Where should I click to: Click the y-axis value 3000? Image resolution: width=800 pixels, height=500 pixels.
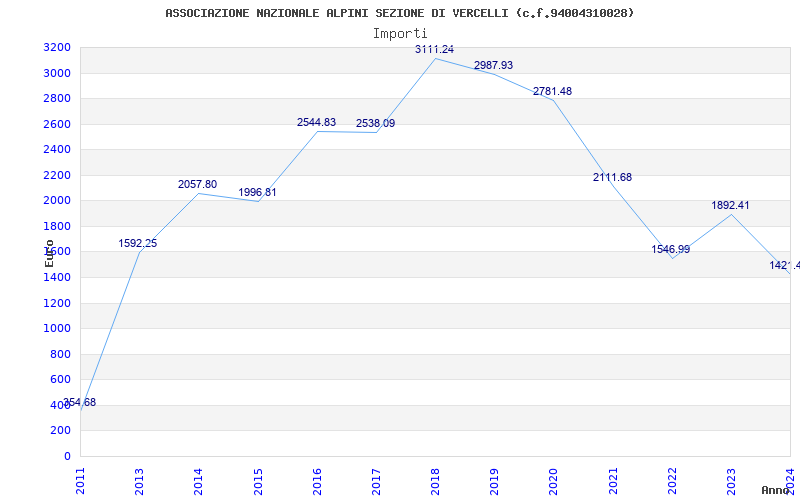tap(57, 73)
